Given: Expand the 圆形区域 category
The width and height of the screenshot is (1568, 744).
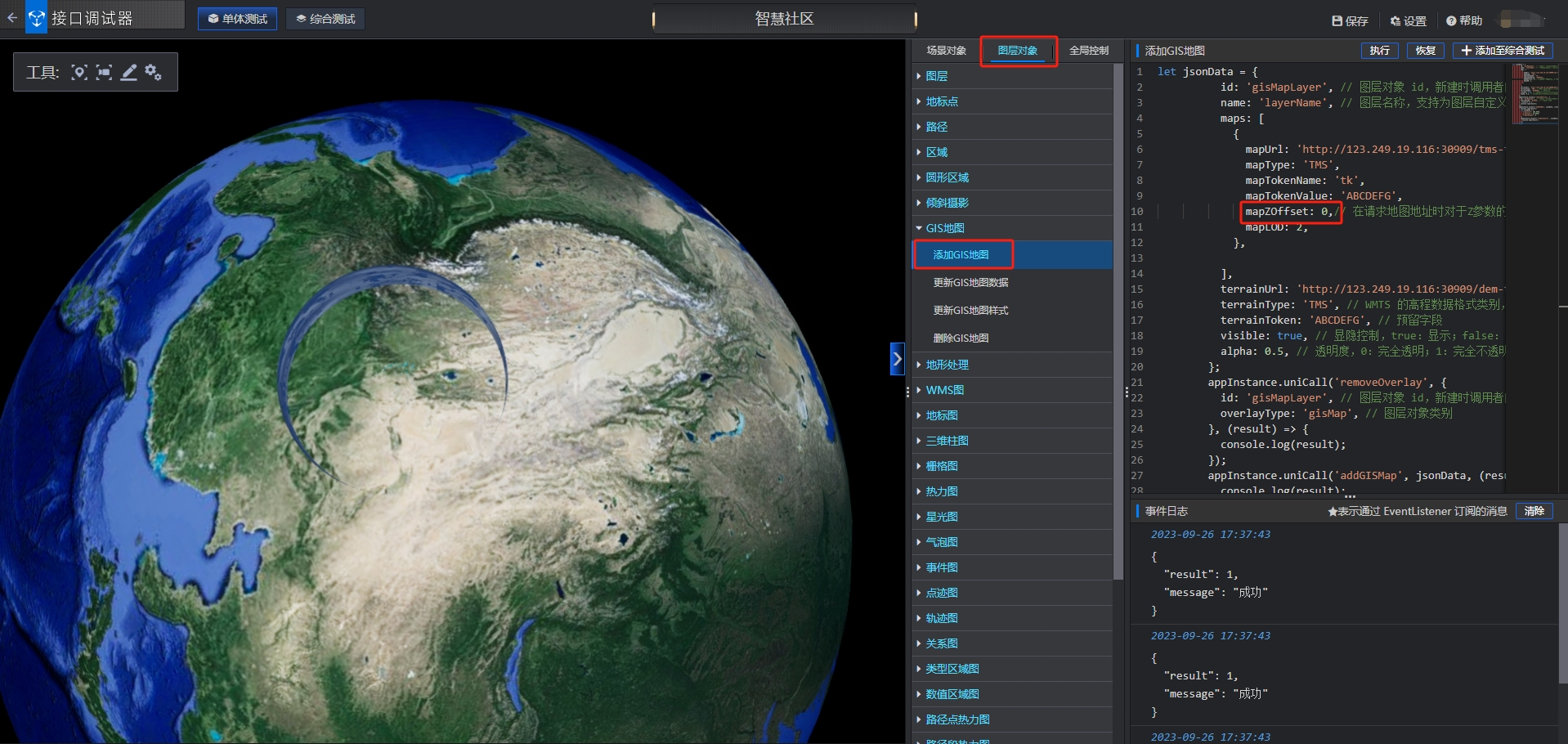Looking at the screenshot, I should pyautogui.click(x=1012, y=177).
